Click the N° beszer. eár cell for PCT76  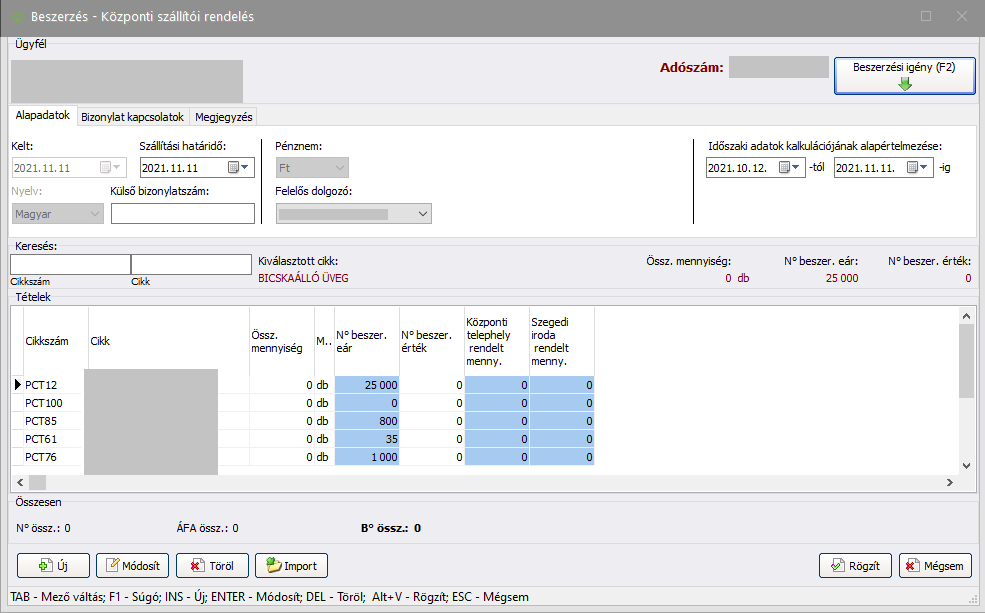tap(367, 457)
